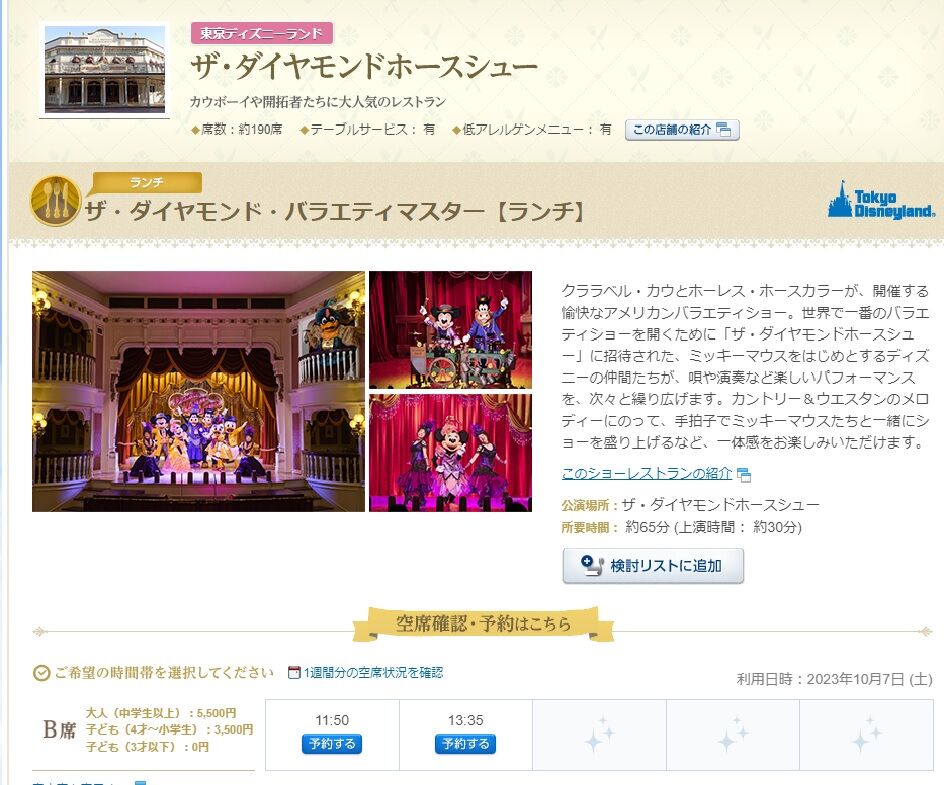Click the テーブルサービス：有 info text

[368, 129]
